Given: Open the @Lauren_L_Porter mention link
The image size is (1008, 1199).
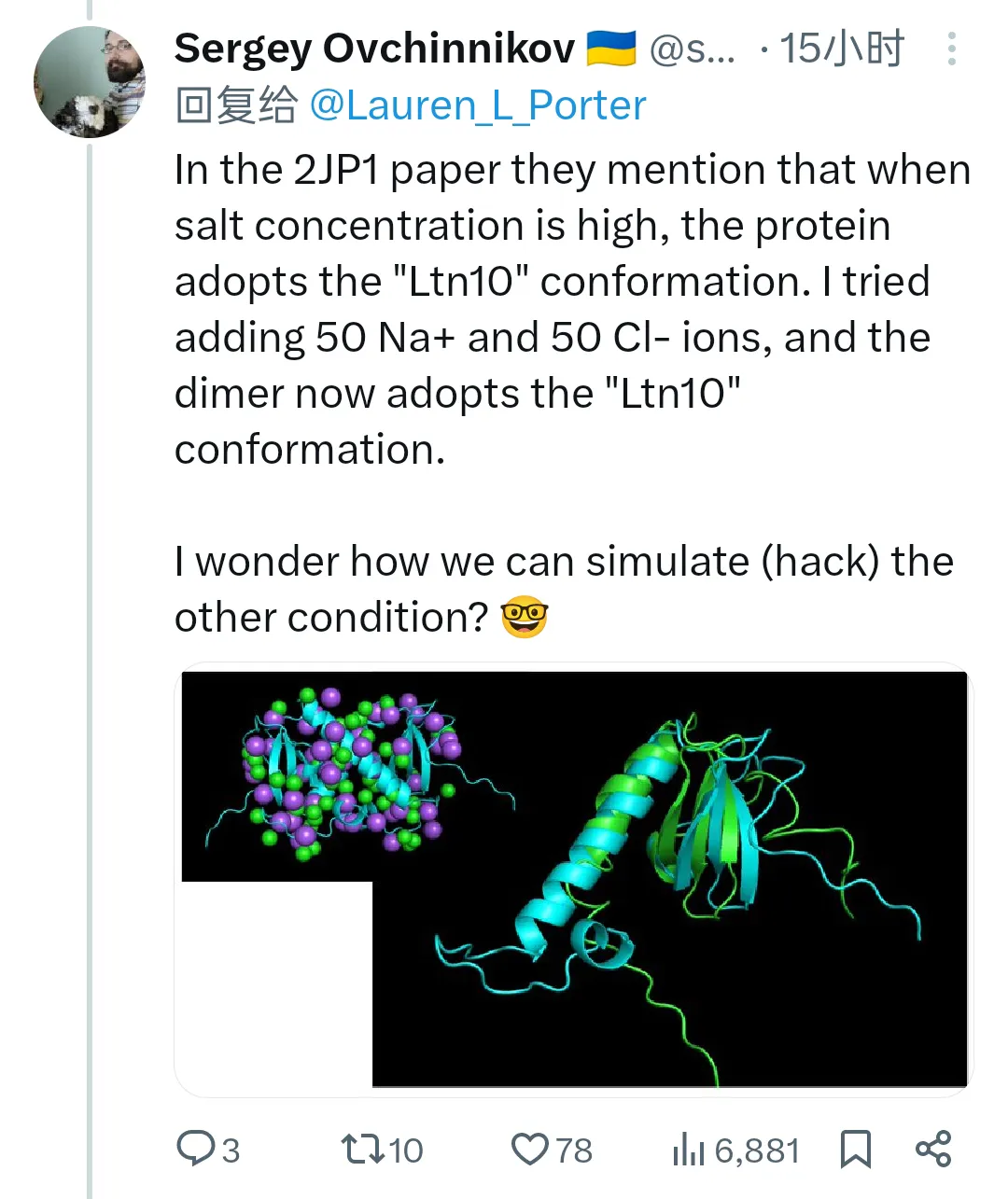Looking at the screenshot, I should pos(477,105).
